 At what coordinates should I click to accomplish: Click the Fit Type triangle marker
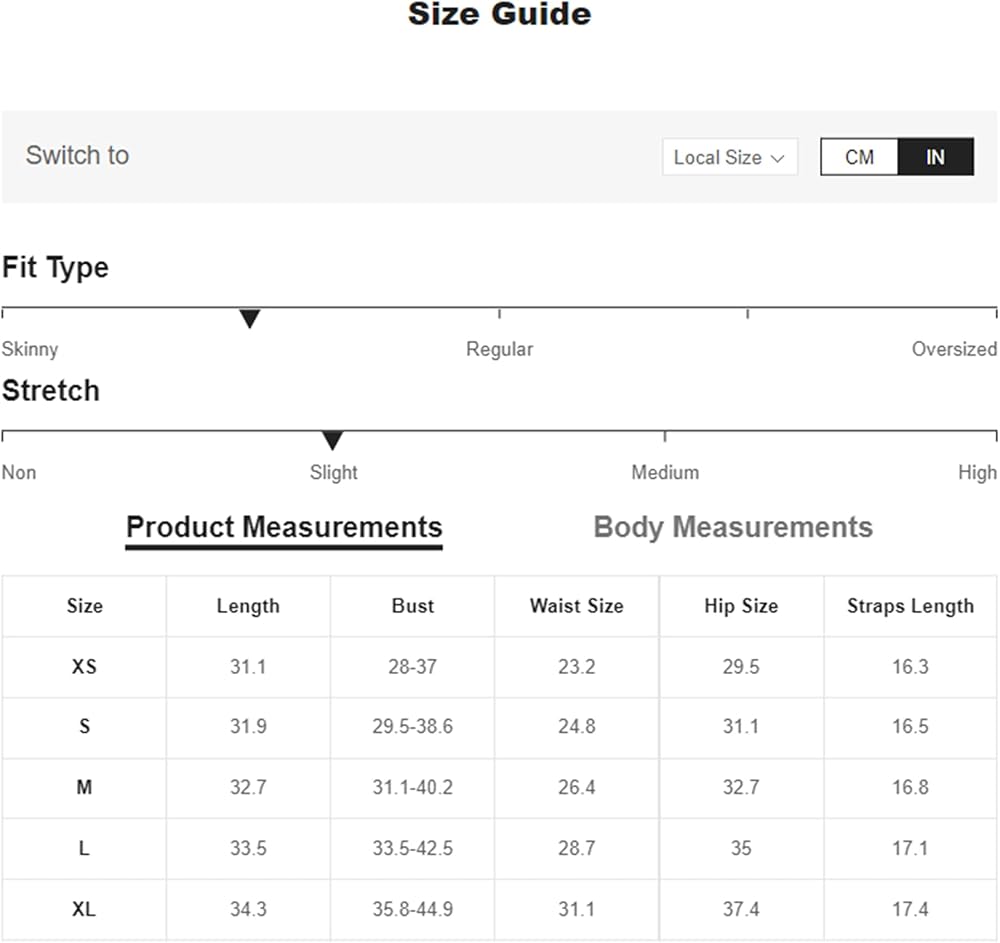point(250,319)
